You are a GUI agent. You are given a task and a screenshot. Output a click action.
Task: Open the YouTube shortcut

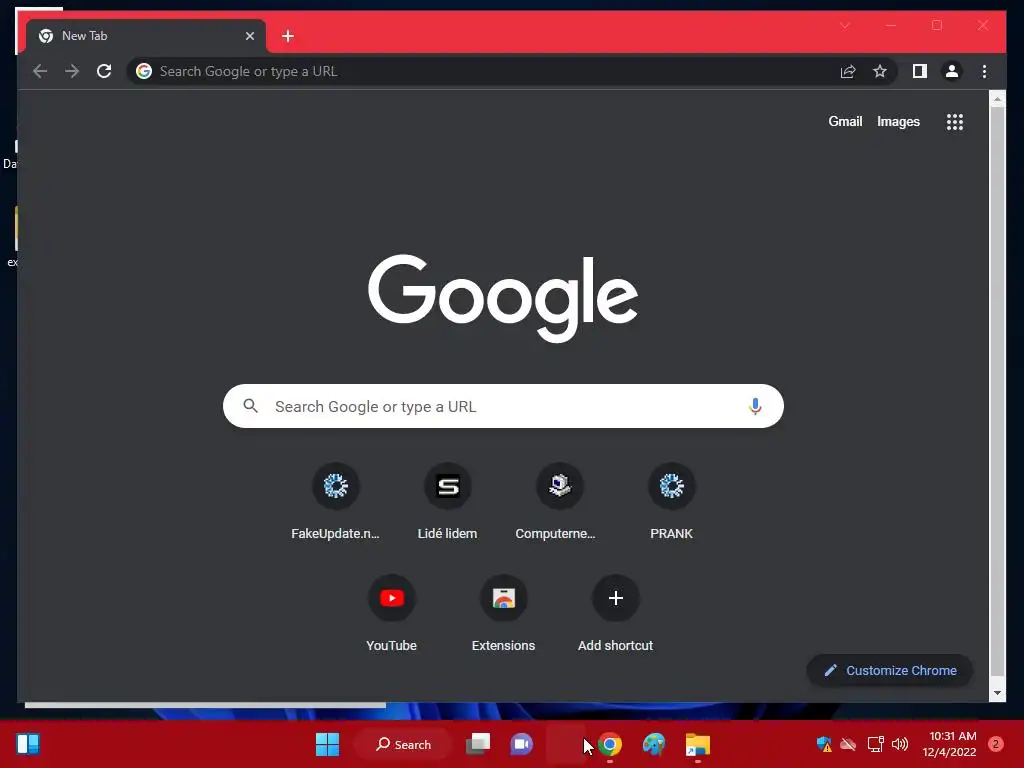click(x=391, y=614)
